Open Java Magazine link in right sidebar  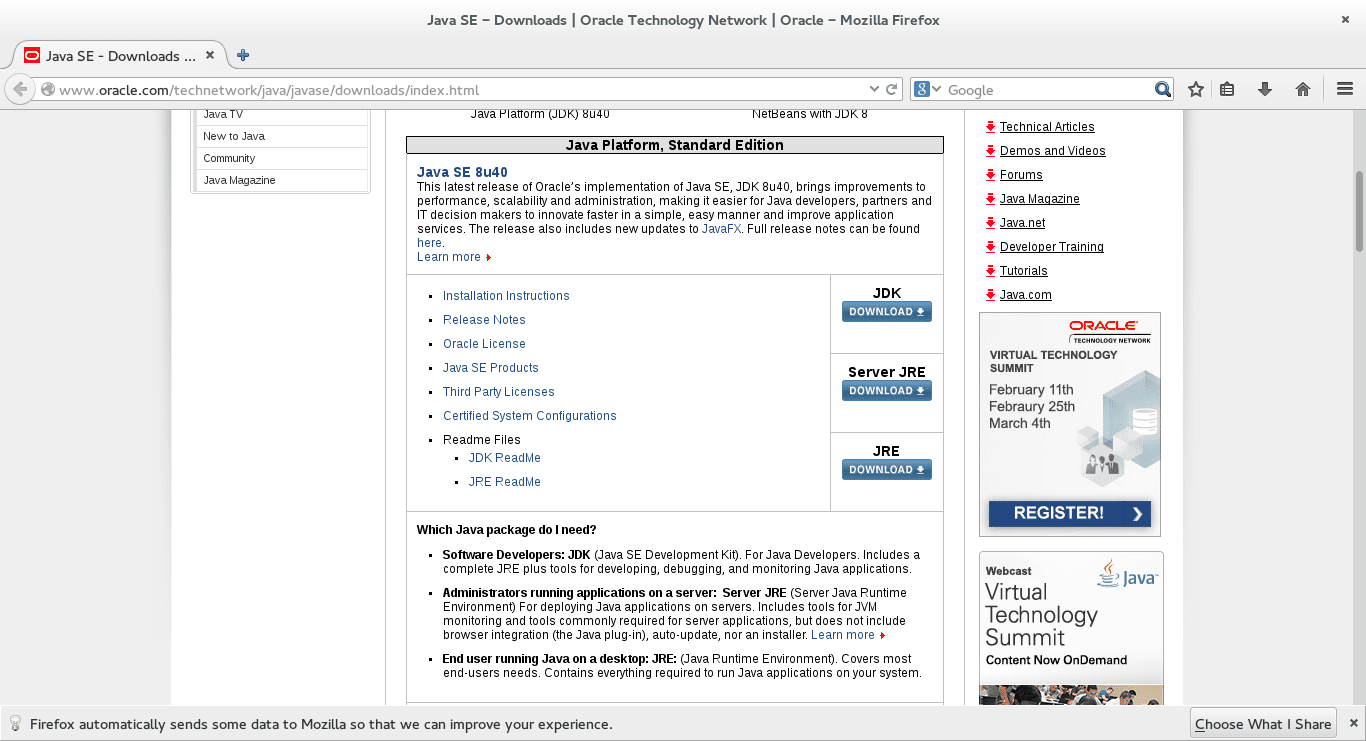pos(1040,199)
